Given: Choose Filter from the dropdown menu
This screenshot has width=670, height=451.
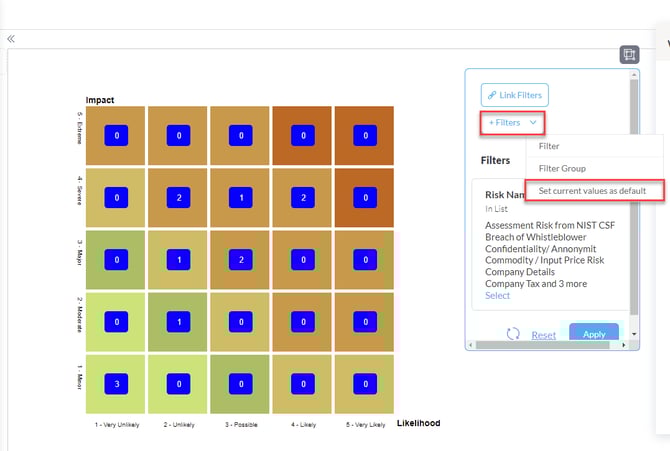Looking at the screenshot, I should click(x=549, y=146).
